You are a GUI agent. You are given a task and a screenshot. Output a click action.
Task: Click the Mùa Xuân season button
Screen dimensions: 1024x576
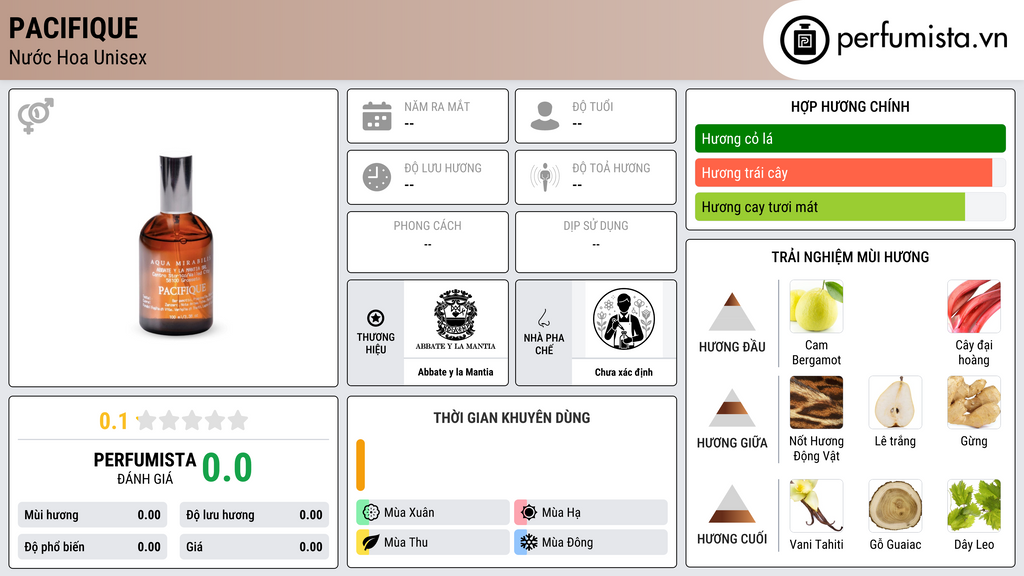tap(433, 513)
